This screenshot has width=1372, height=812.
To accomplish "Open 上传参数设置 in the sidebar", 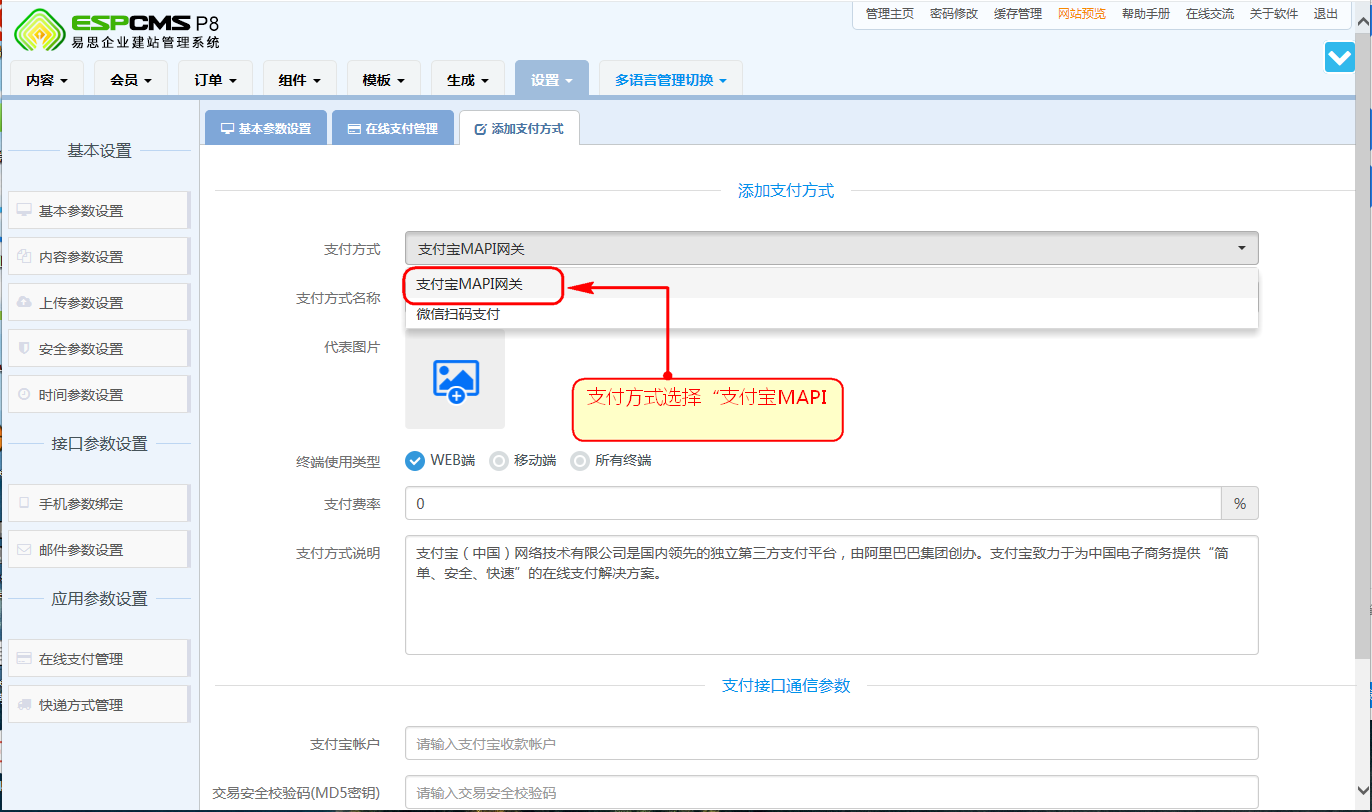I will pos(98,302).
